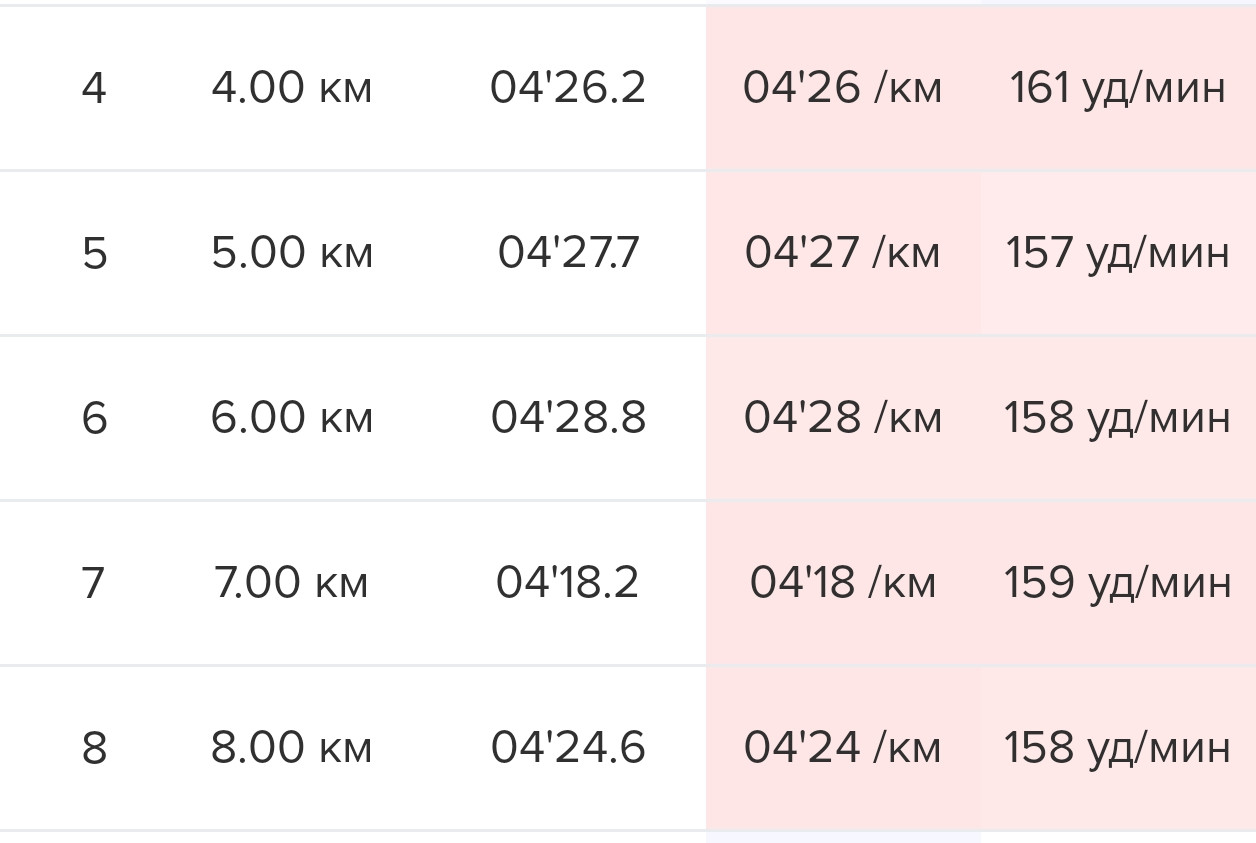Click lap time 04'26.2
The height and width of the screenshot is (843, 1256).
568,88
